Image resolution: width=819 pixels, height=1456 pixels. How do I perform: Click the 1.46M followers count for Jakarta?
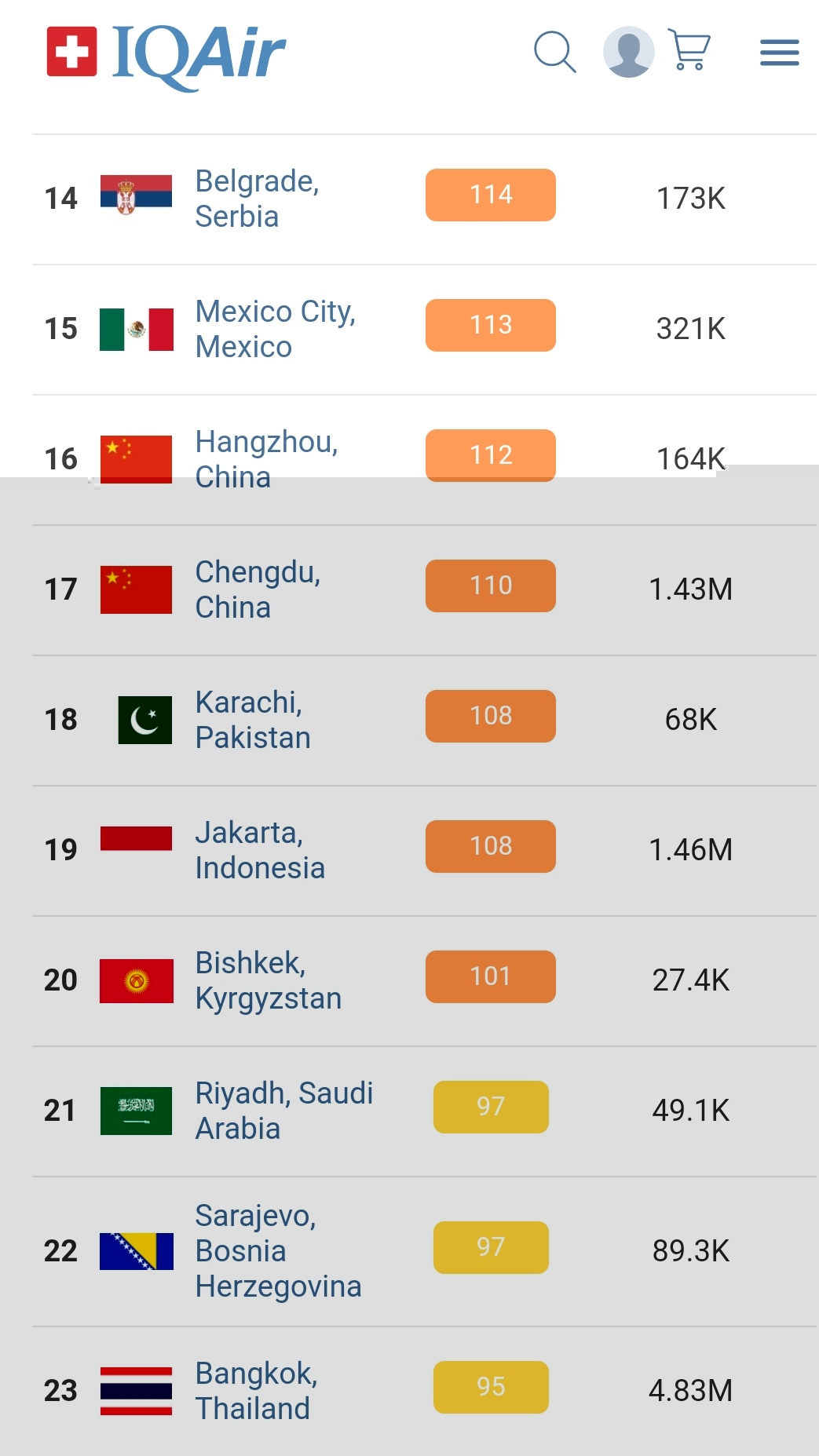(x=690, y=850)
